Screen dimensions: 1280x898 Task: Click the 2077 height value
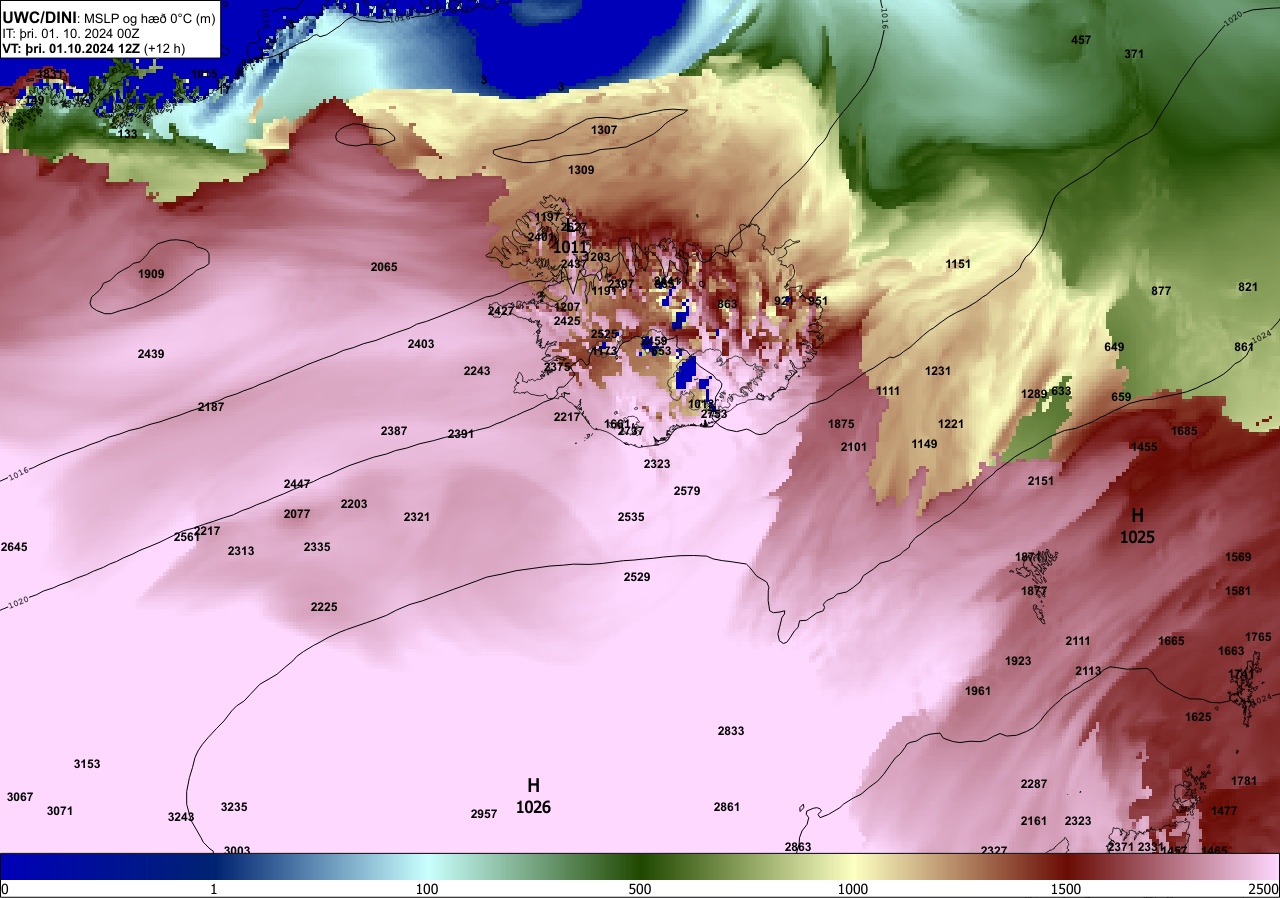pyautogui.click(x=297, y=514)
